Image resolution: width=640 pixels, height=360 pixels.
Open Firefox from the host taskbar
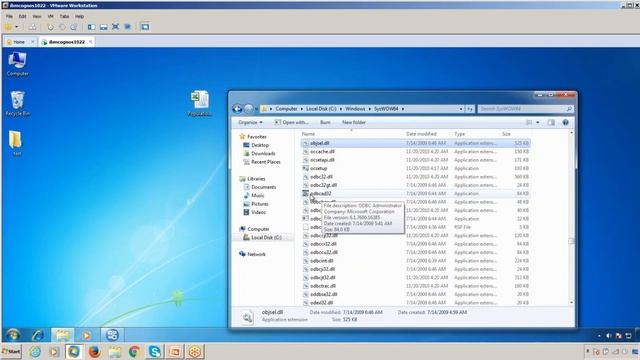coord(94,351)
